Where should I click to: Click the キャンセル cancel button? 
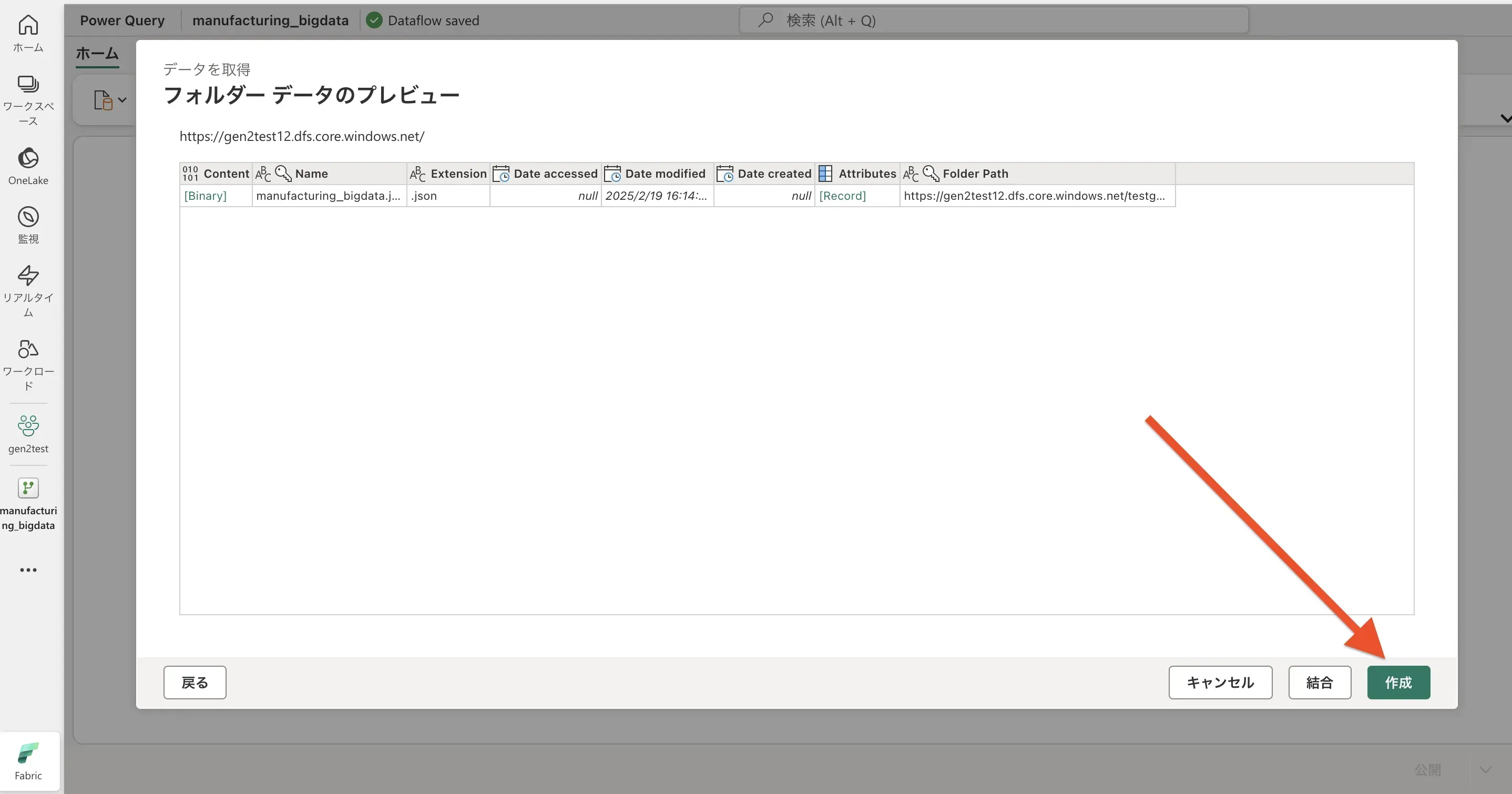(1220, 683)
